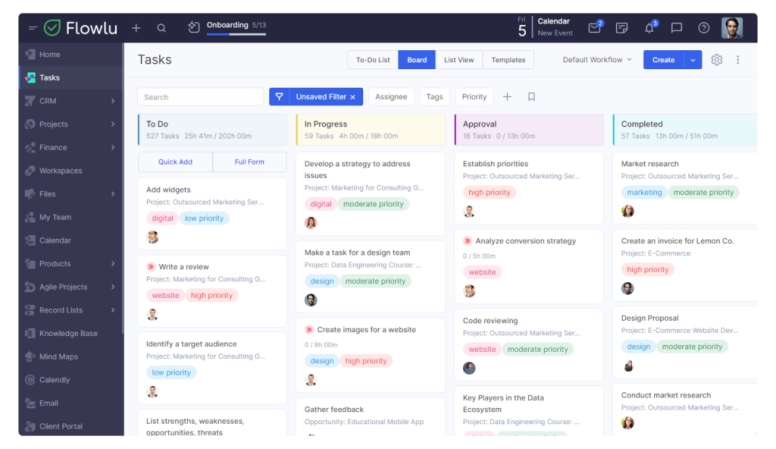Filter by Assignee

[391, 97]
